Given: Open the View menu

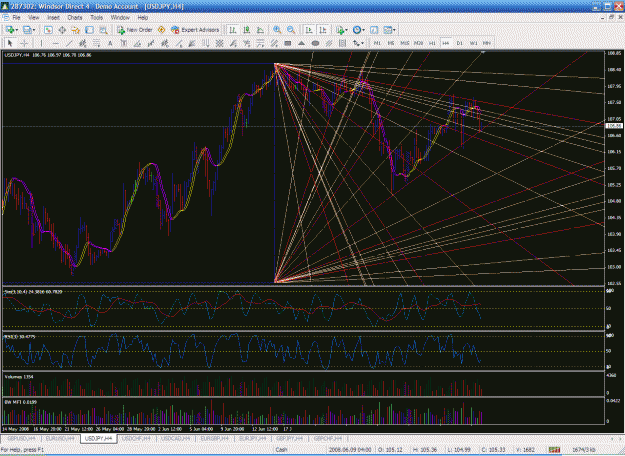Looking at the screenshot, I should (x=34, y=18).
